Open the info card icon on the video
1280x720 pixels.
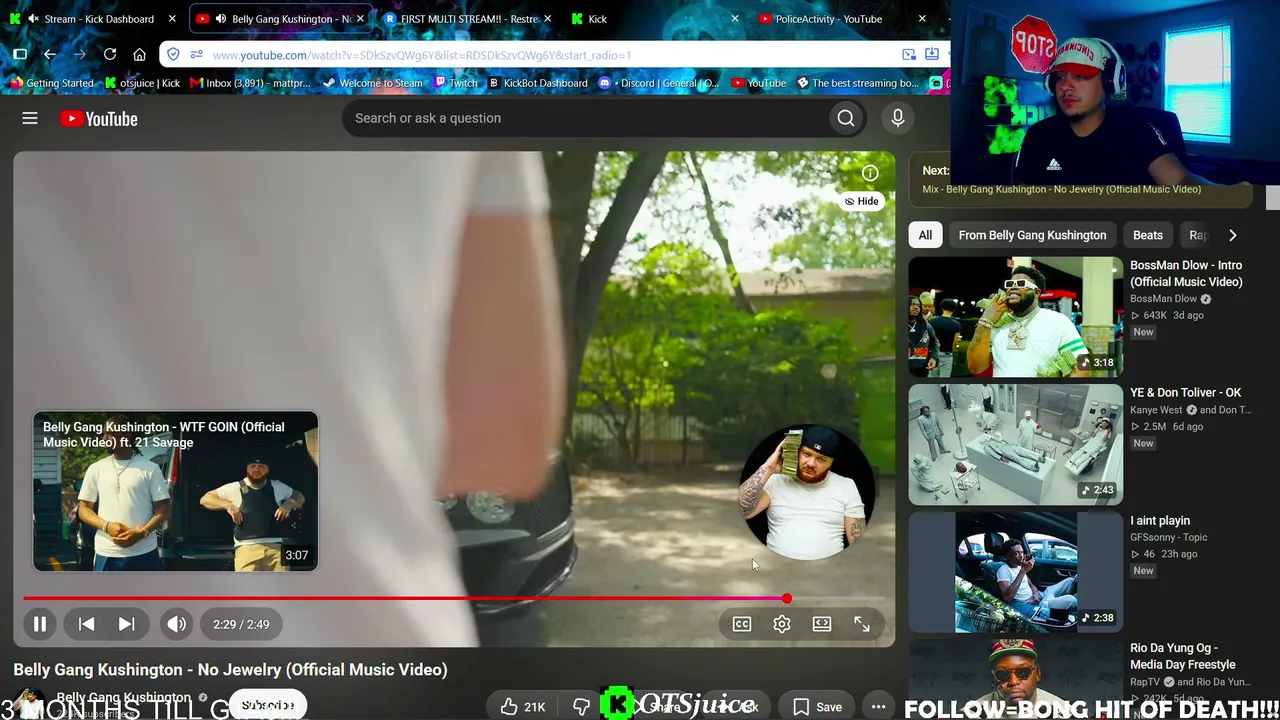pos(870,173)
